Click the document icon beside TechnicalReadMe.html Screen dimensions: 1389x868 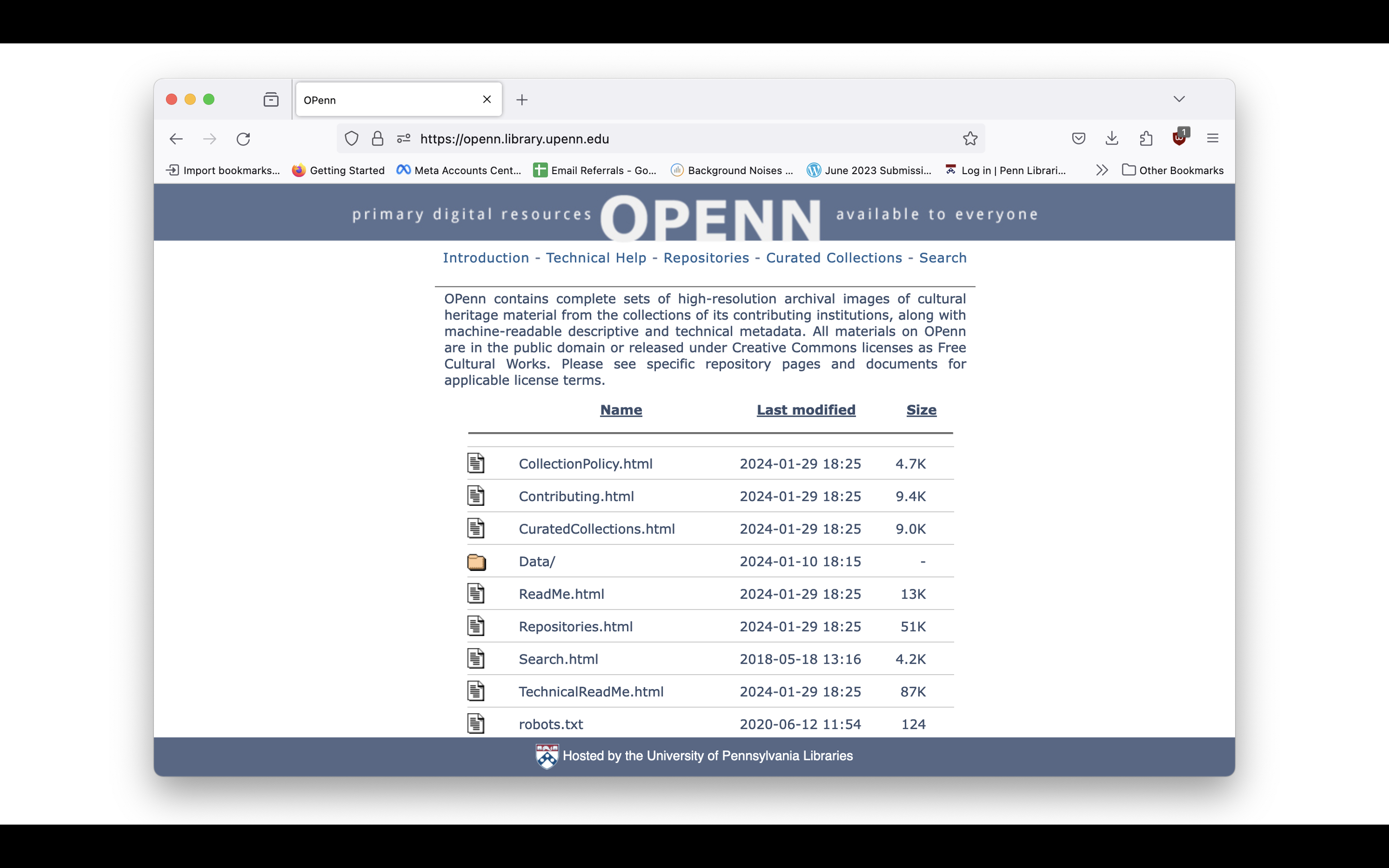[476, 691]
